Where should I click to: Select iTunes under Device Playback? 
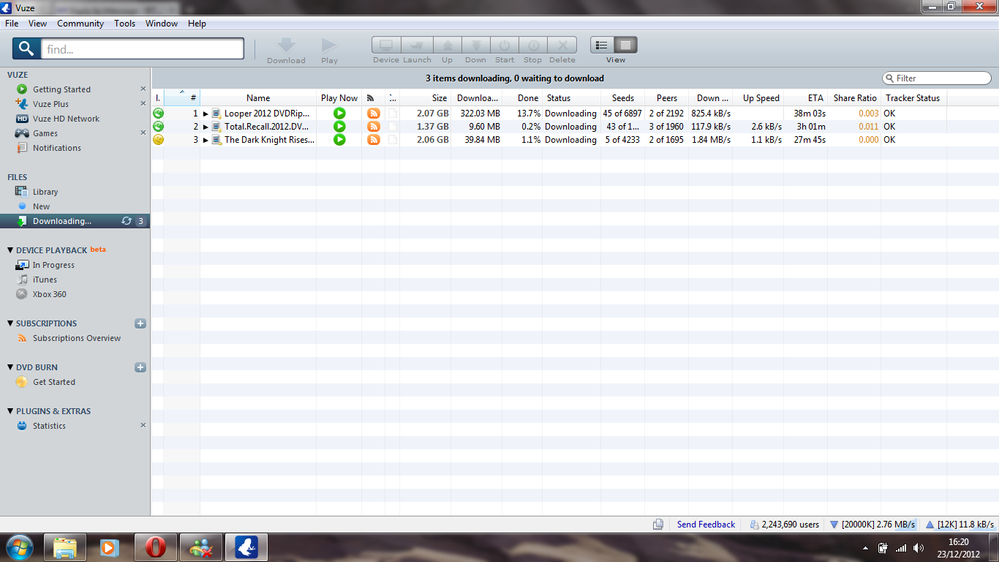click(45, 280)
